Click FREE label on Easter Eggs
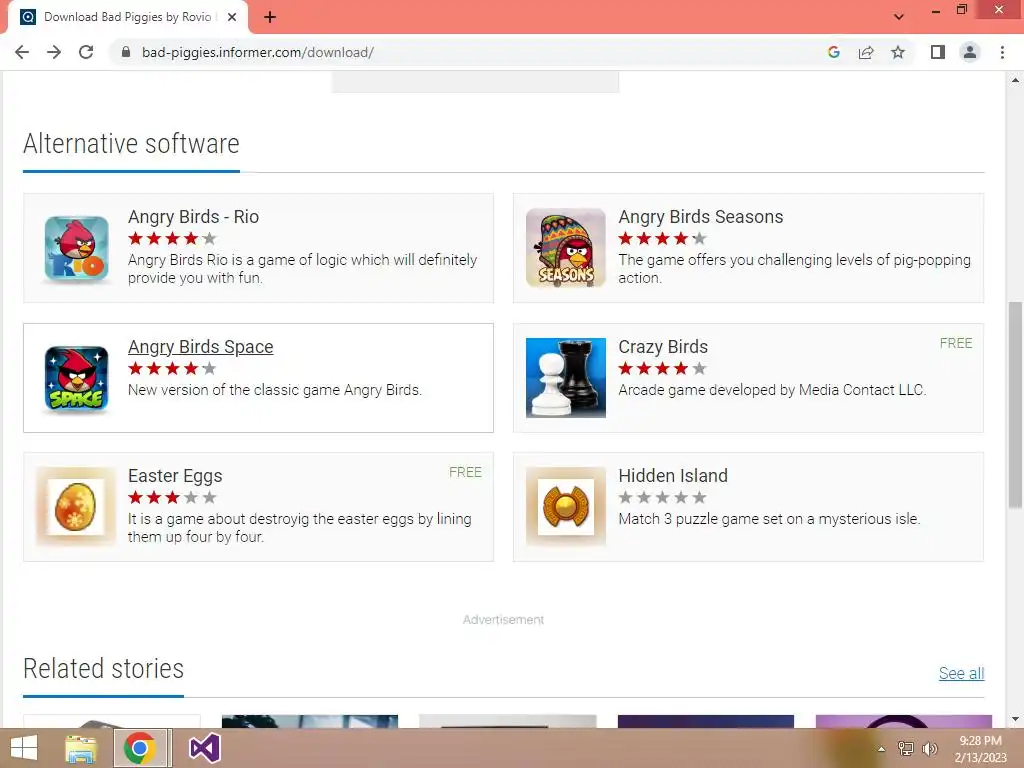Image resolution: width=1024 pixels, height=768 pixels. [465, 473]
